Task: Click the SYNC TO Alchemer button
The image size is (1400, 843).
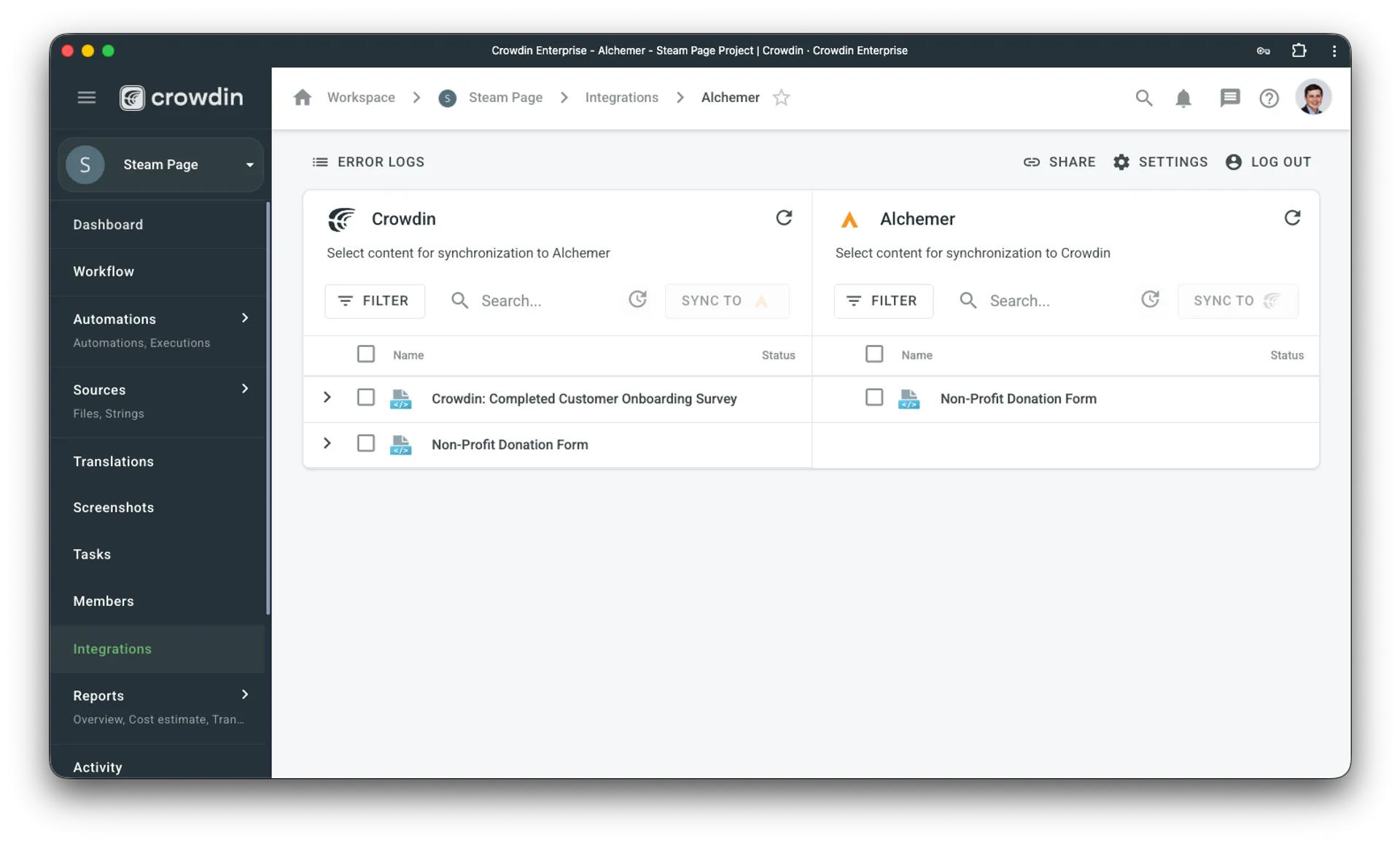Action: [x=727, y=300]
